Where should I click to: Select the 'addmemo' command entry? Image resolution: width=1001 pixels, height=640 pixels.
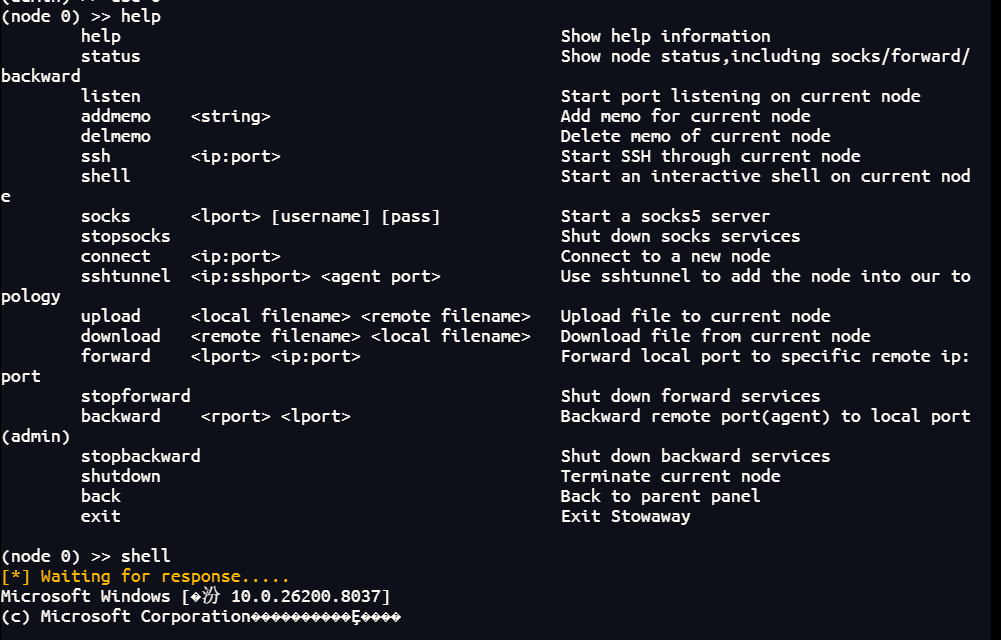point(115,116)
